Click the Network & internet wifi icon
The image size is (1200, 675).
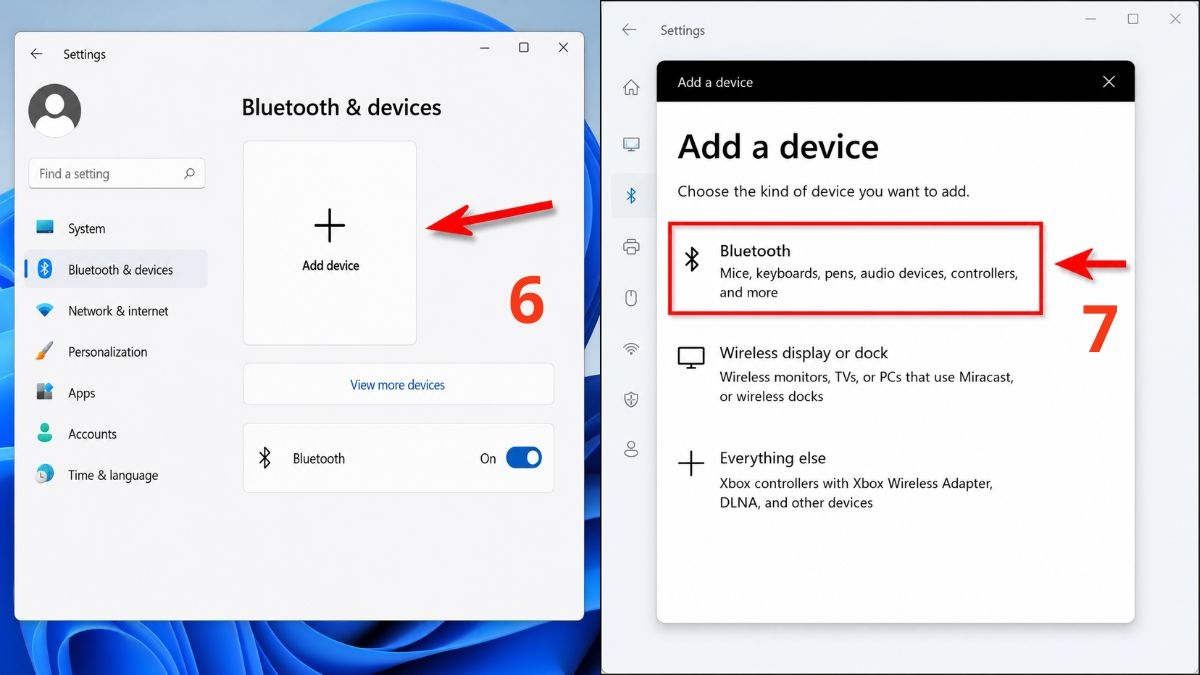click(45, 311)
